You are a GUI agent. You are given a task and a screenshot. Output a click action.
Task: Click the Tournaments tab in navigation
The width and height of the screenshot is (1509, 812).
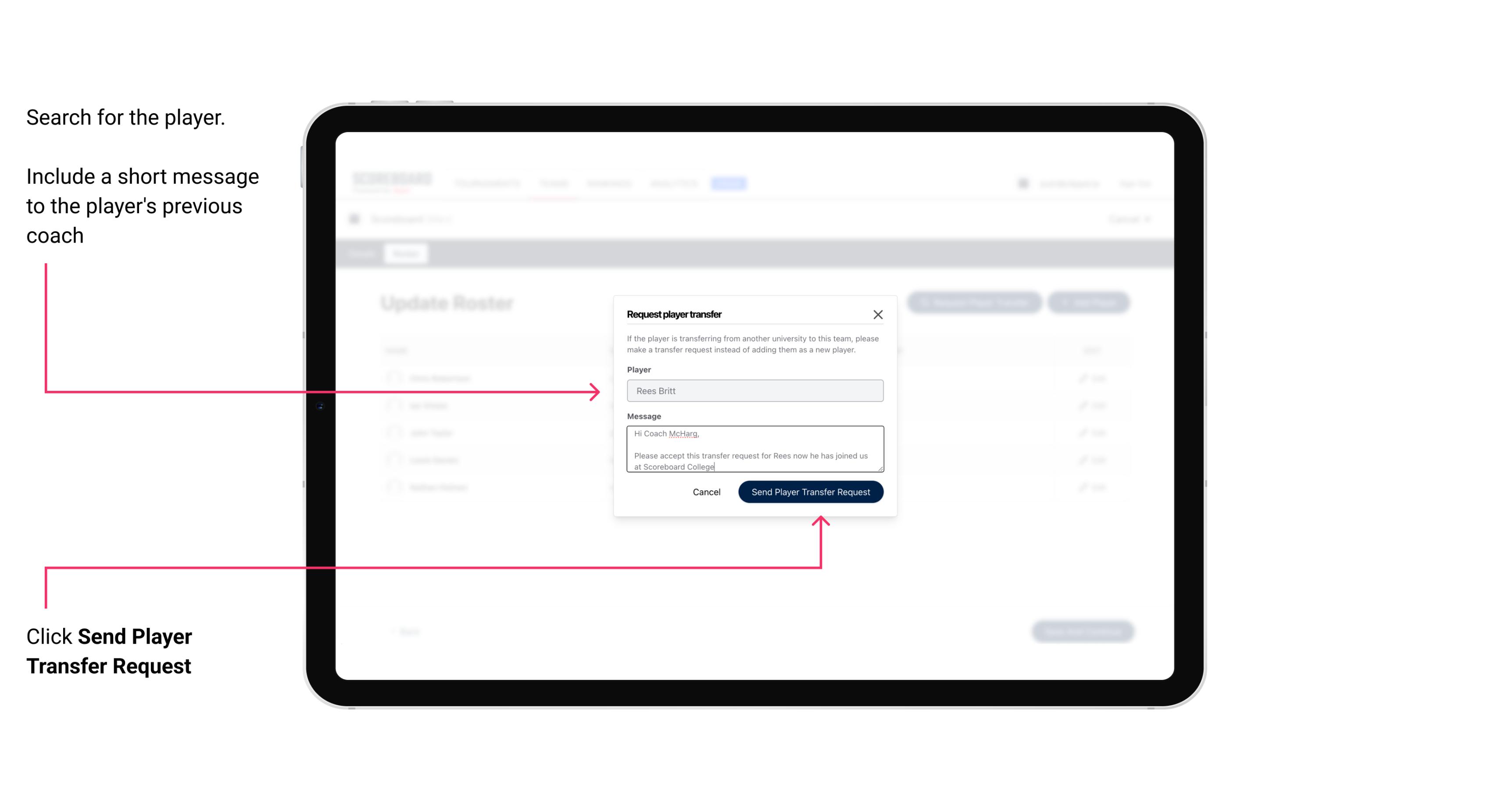click(x=486, y=182)
